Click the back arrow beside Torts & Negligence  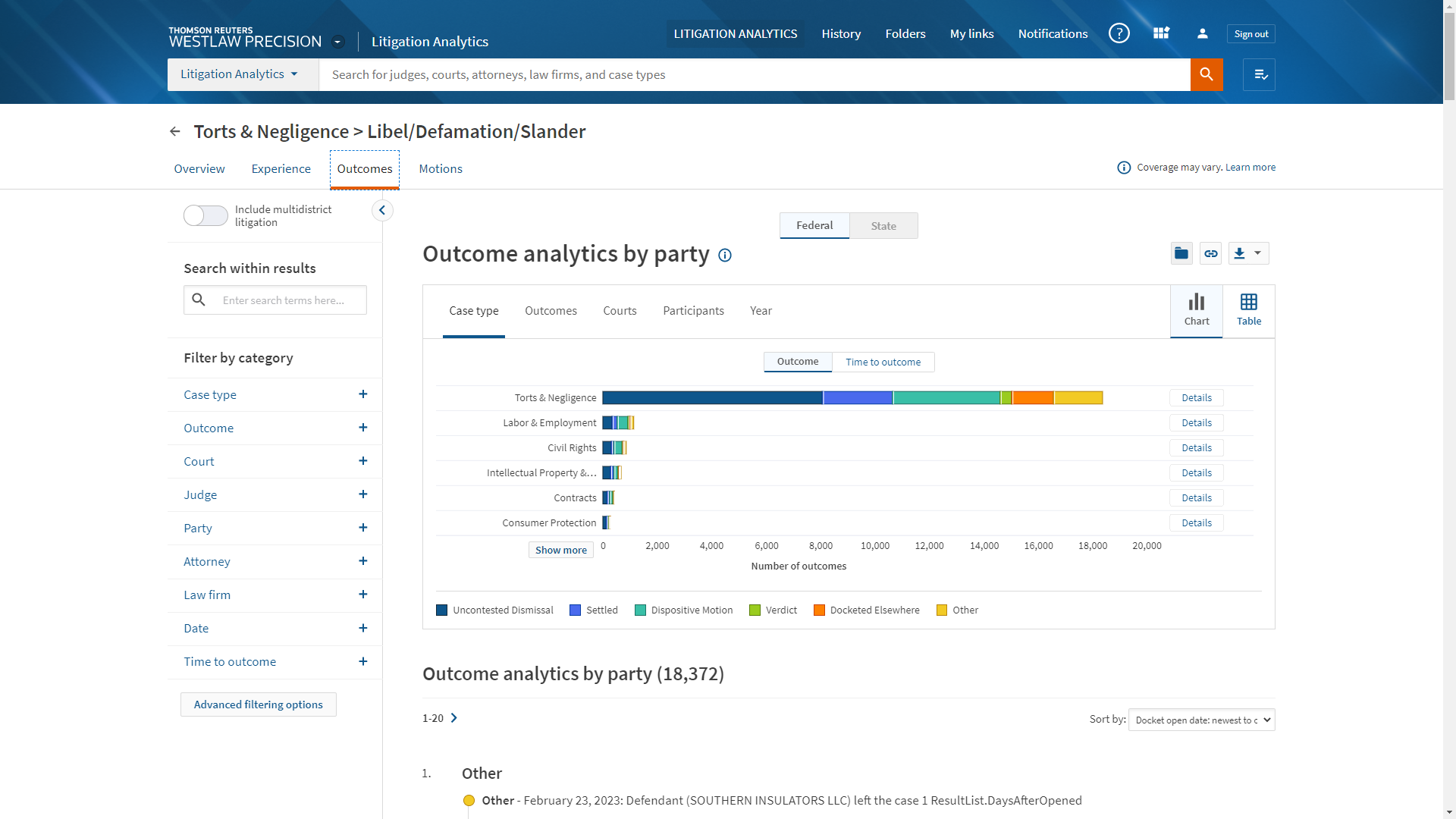(x=175, y=132)
